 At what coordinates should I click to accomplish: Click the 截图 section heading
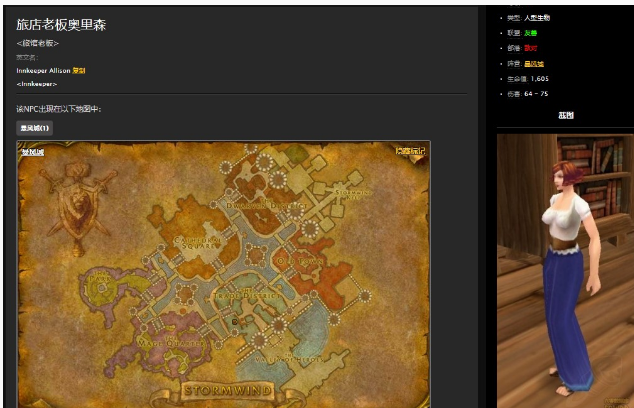pos(565,116)
